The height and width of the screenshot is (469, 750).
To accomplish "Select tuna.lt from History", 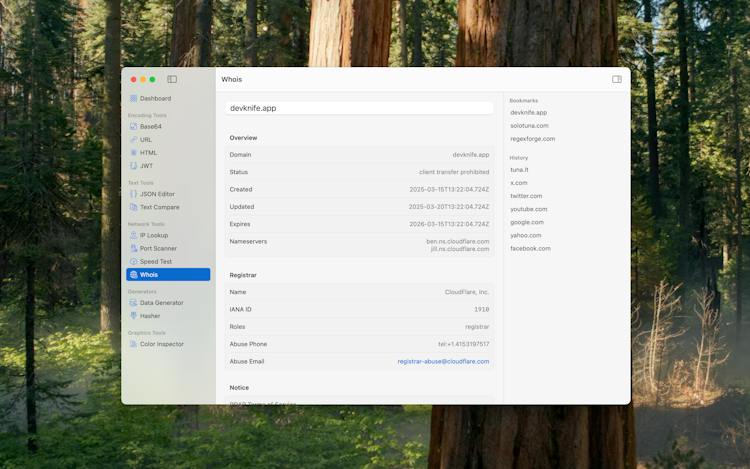I will tap(519, 170).
